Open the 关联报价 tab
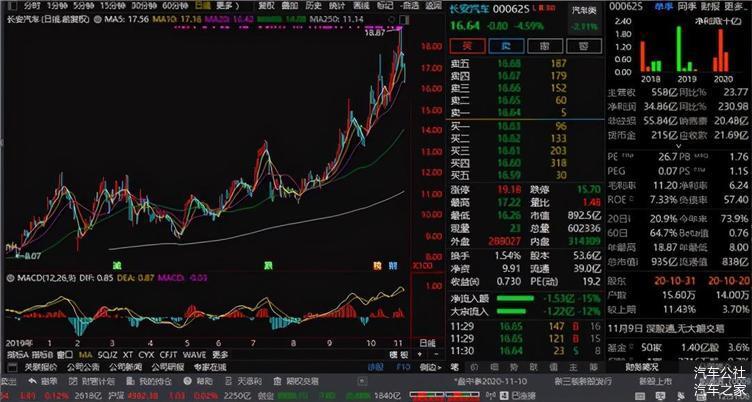Viewport: 752px width, 402px height. tap(41, 367)
